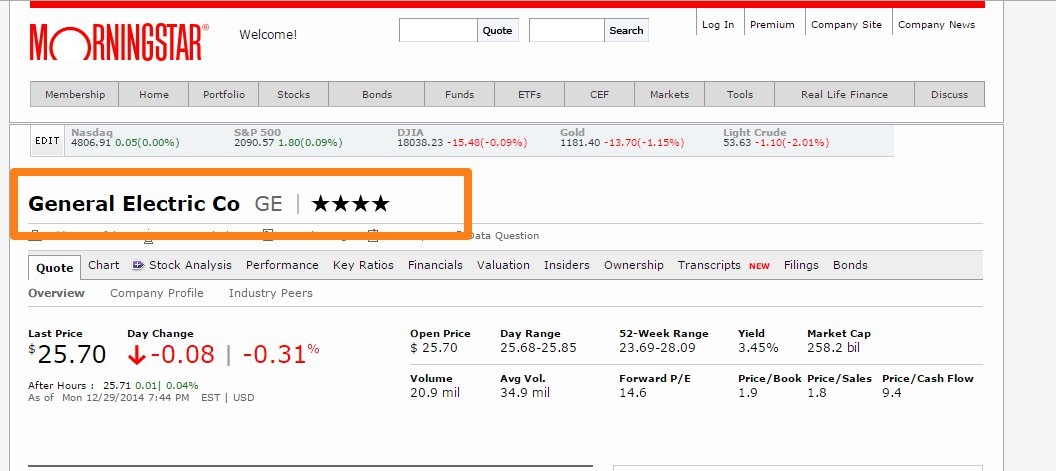Click the DJIA index quote
The height and width of the screenshot is (471, 1056).
462,137
